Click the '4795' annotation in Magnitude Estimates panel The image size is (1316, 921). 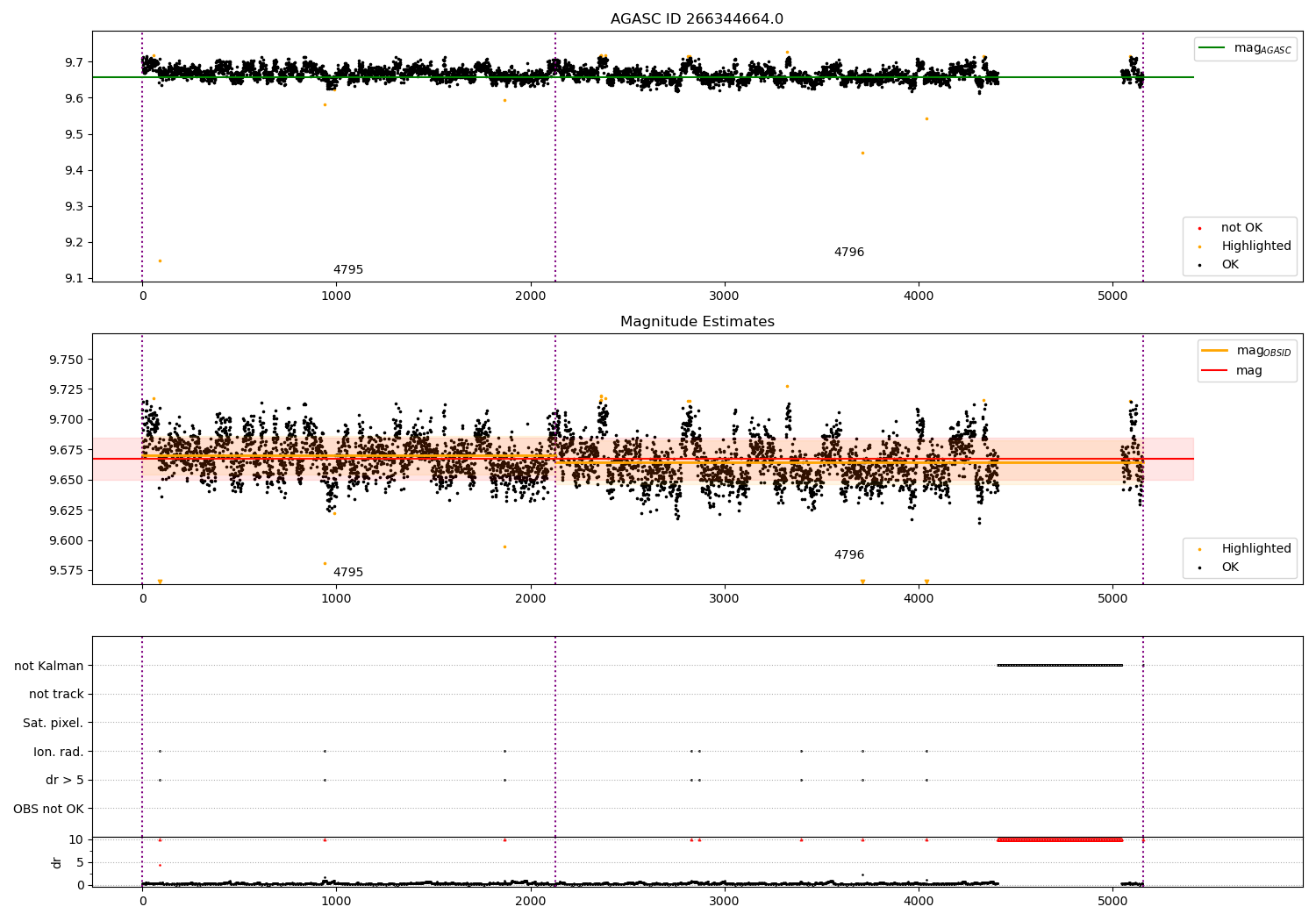(348, 573)
